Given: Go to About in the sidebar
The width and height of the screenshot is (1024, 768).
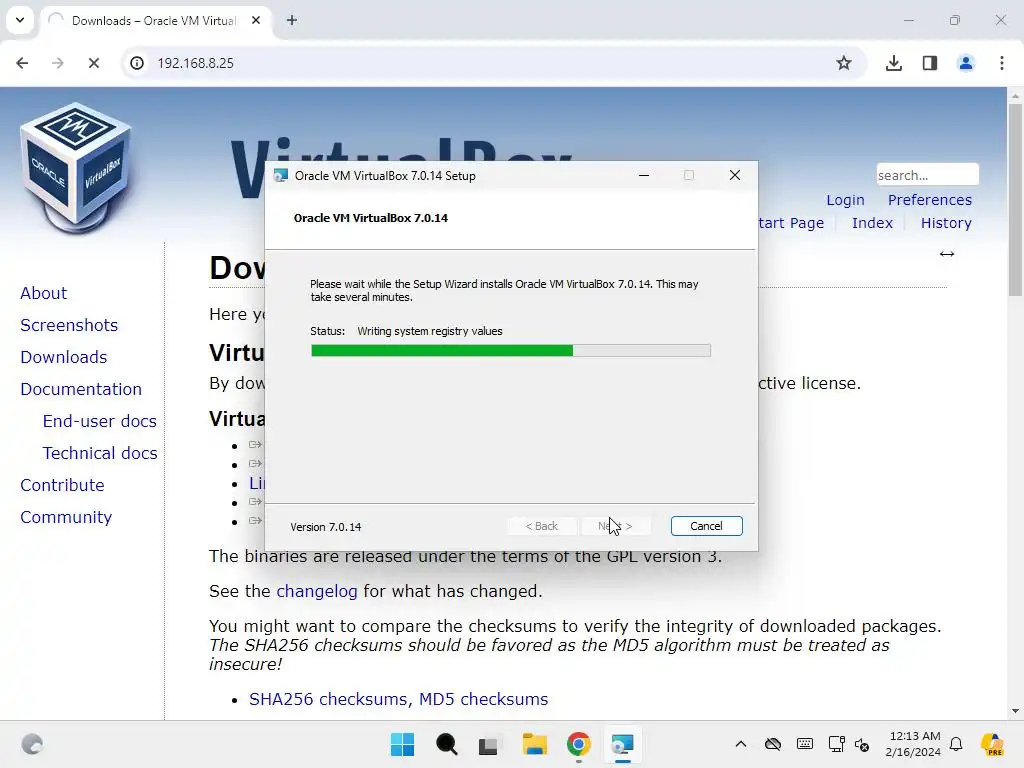Looking at the screenshot, I should (44, 293).
